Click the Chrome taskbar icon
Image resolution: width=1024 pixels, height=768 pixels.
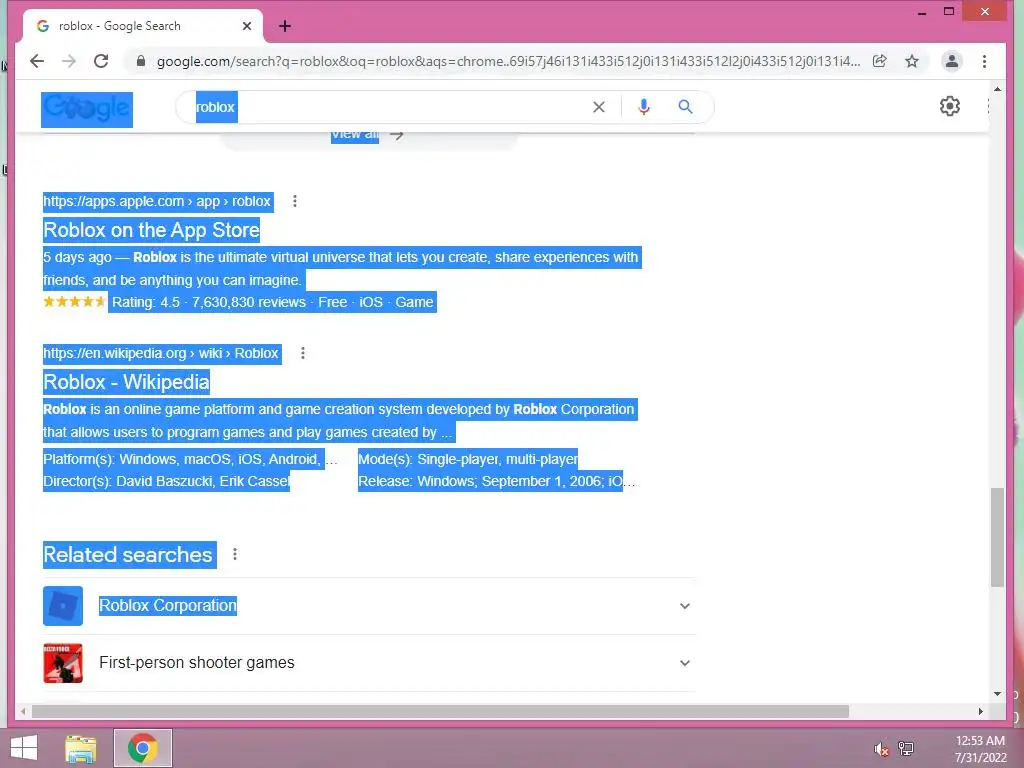[142, 748]
